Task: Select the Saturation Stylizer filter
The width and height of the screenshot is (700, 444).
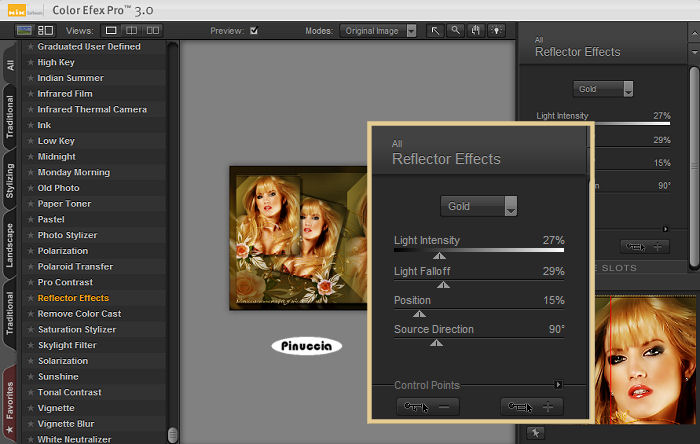Action: pos(77,329)
